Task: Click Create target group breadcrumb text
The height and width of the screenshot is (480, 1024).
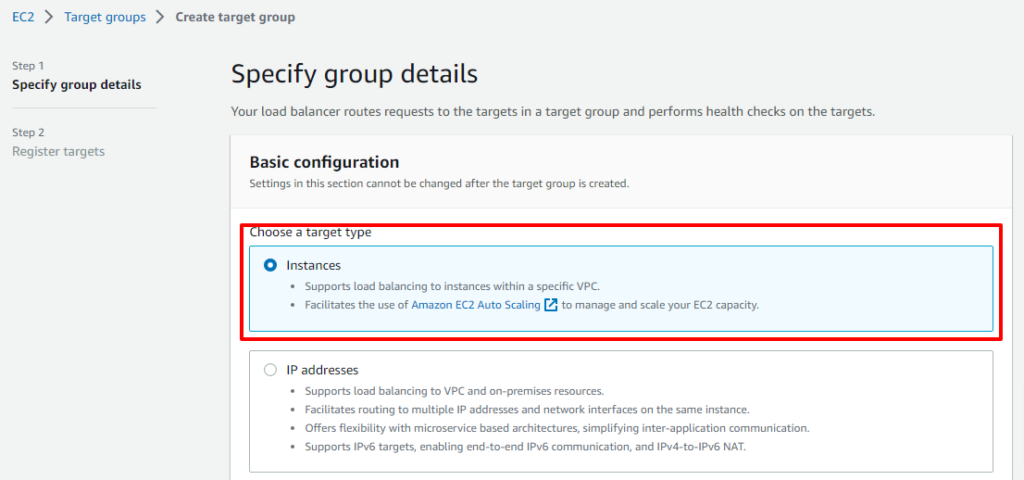Action: [235, 17]
